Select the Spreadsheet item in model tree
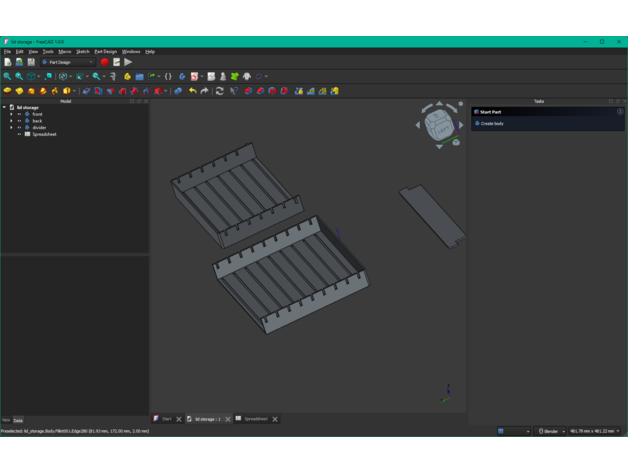Image resolution: width=628 pixels, height=472 pixels. pyautogui.click(x=44, y=134)
